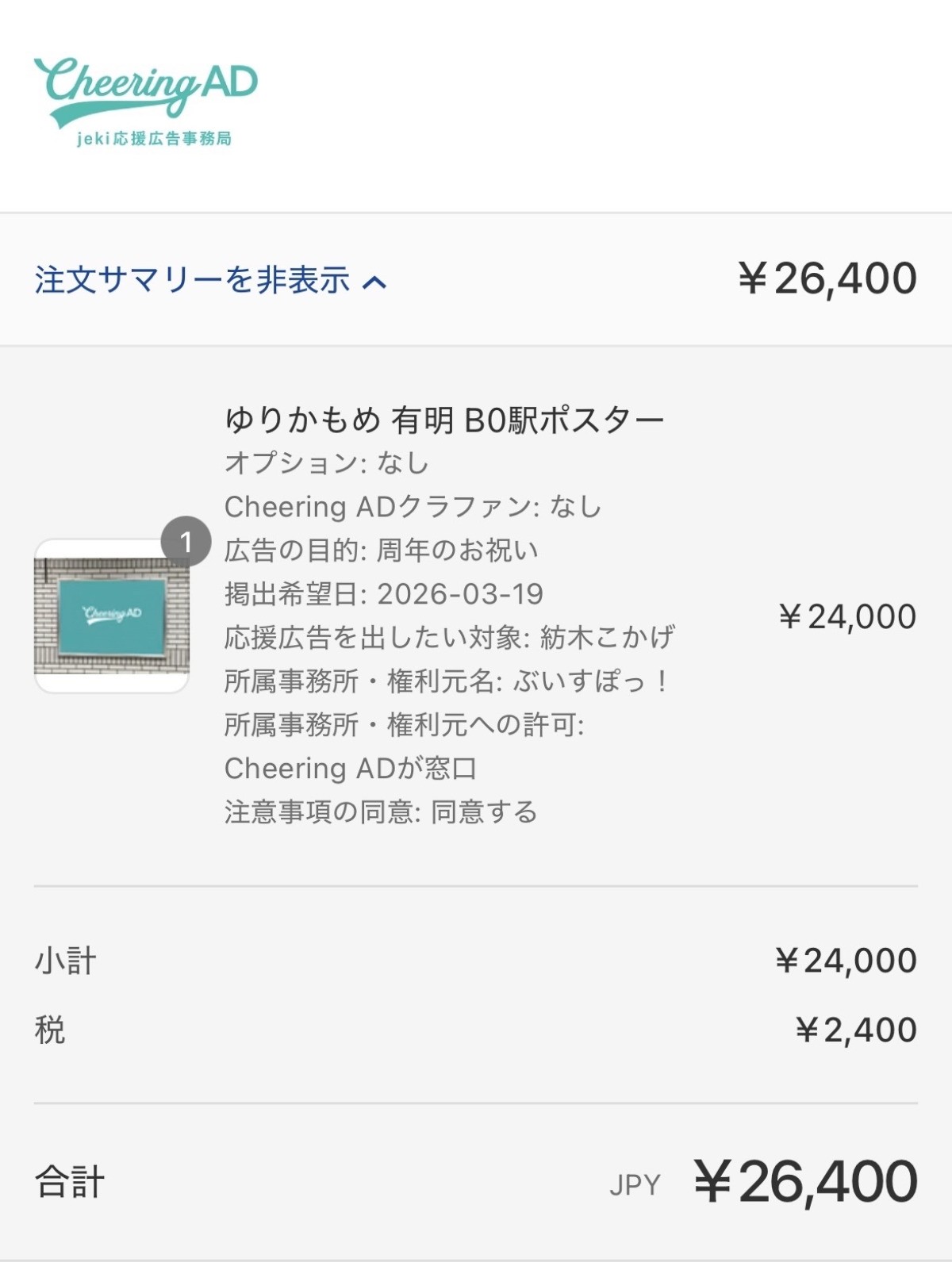Click the 掲出希望日 2026-03-19 date line
Viewport: 952px width, 1270px height.
[x=384, y=594]
